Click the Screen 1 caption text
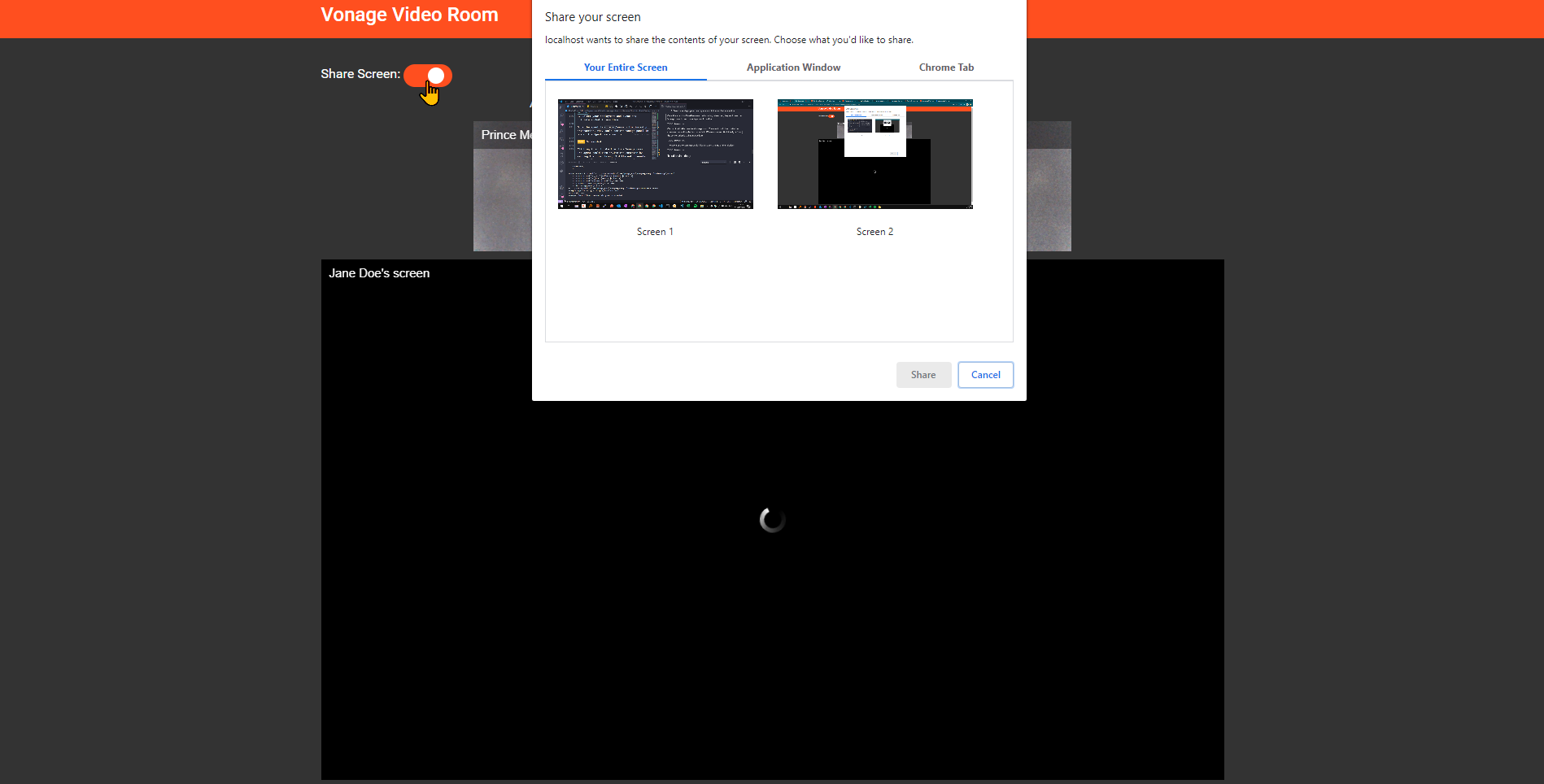 click(x=655, y=232)
